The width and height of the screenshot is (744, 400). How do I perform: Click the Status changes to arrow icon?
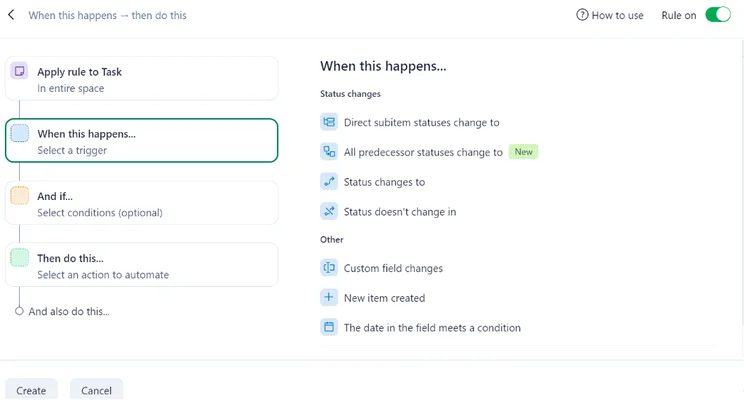click(329, 182)
